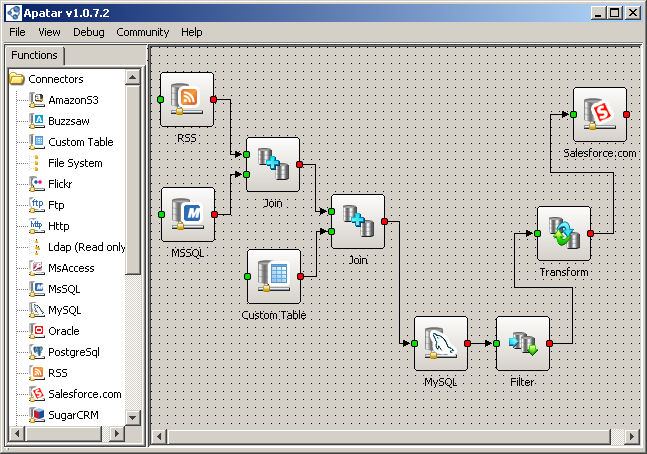Select the RSS node on the canvas
This screenshot has width=647, height=454.
click(x=187, y=99)
